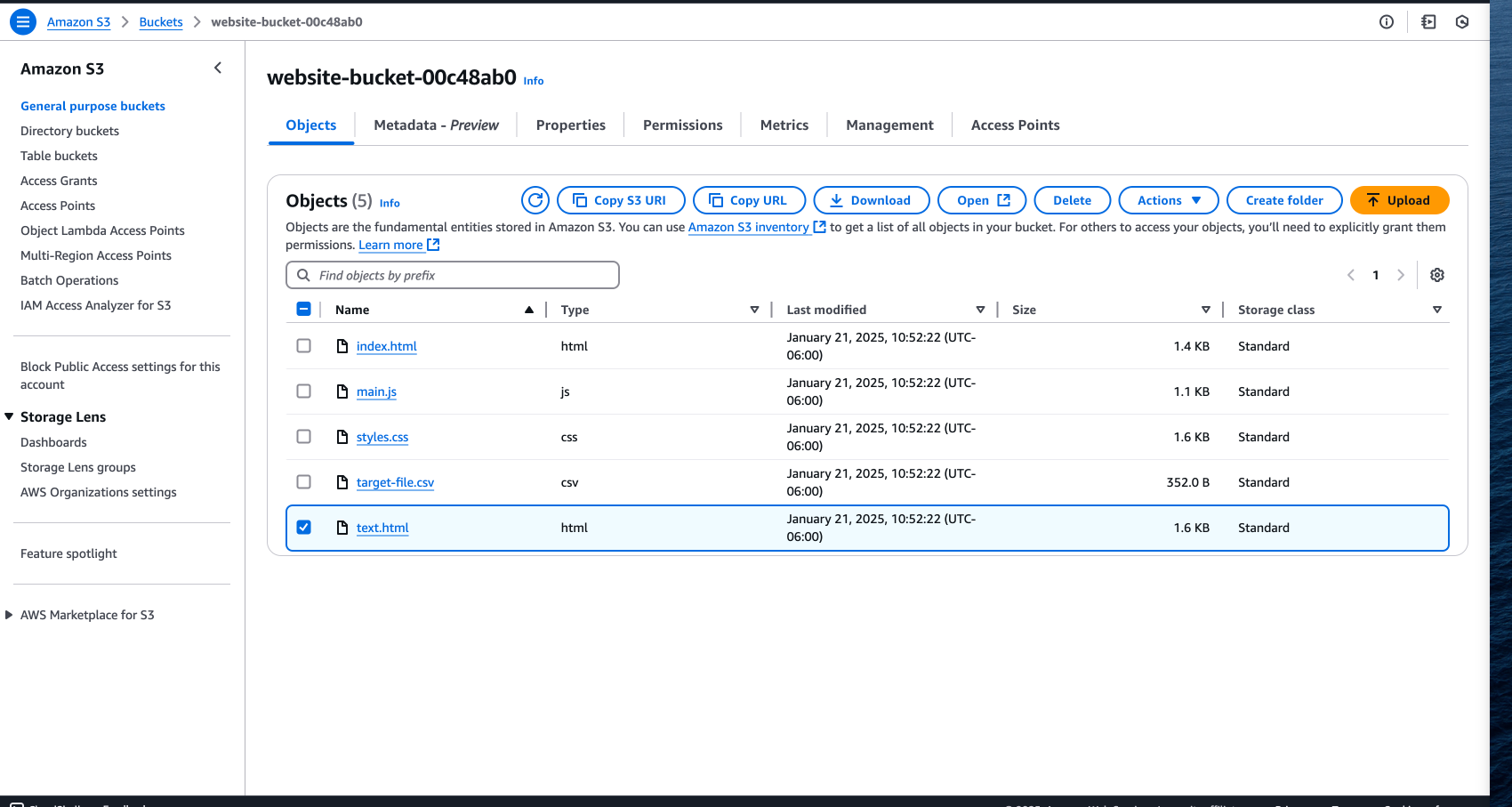Expand AWS Marketplace for S3 section

click(x=10, y=615)
